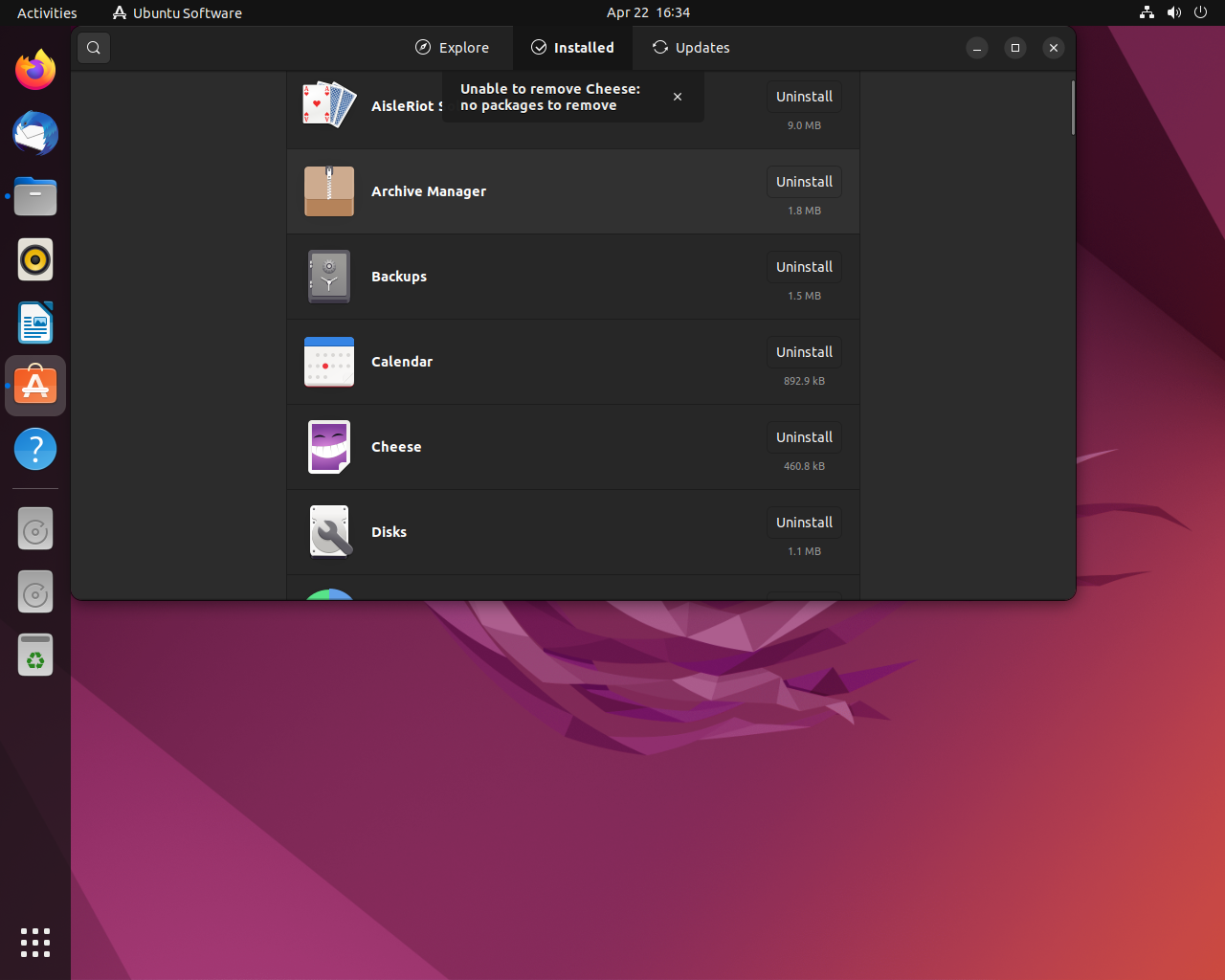Open the Activities overview

47,12
